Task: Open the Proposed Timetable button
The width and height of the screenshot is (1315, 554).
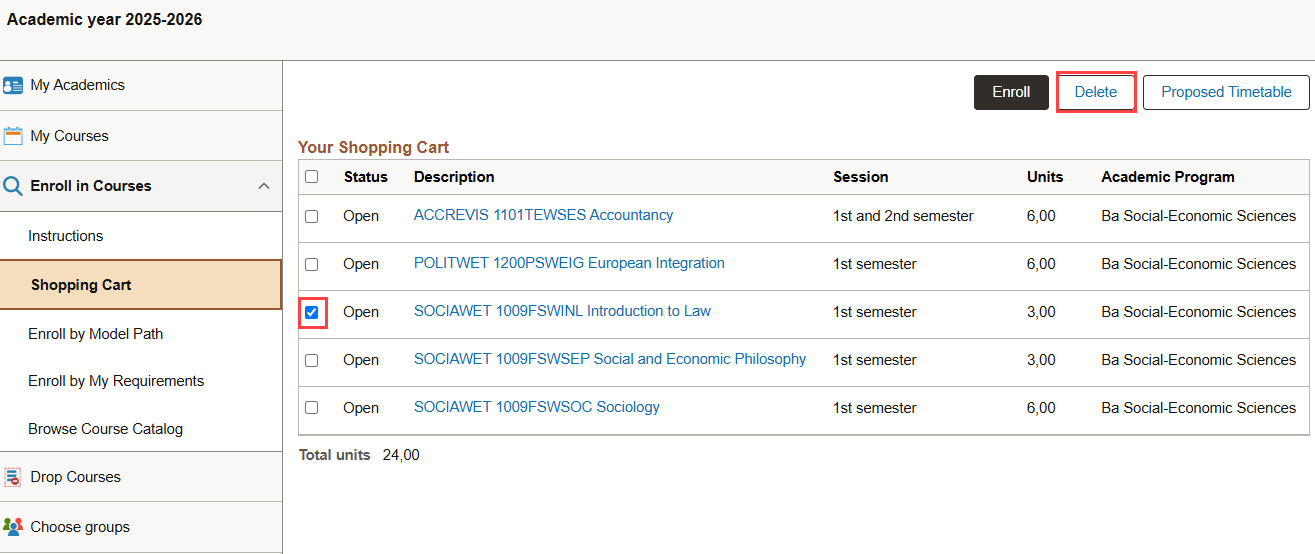Action: tap(1226, 92)
